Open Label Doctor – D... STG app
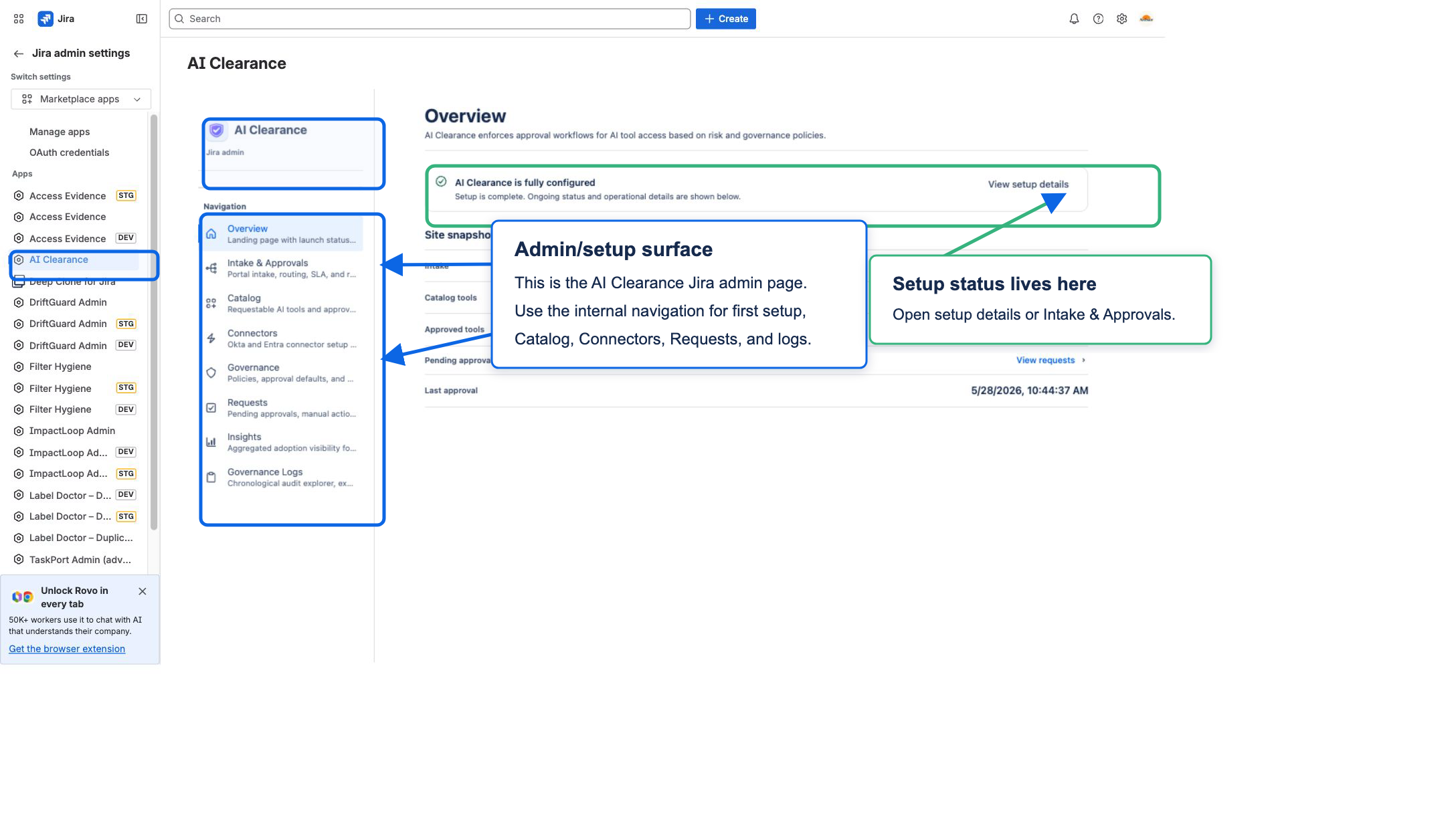The height and width of the screenshot is (830, 1456). pyautogui.click(x=74, y=516)
